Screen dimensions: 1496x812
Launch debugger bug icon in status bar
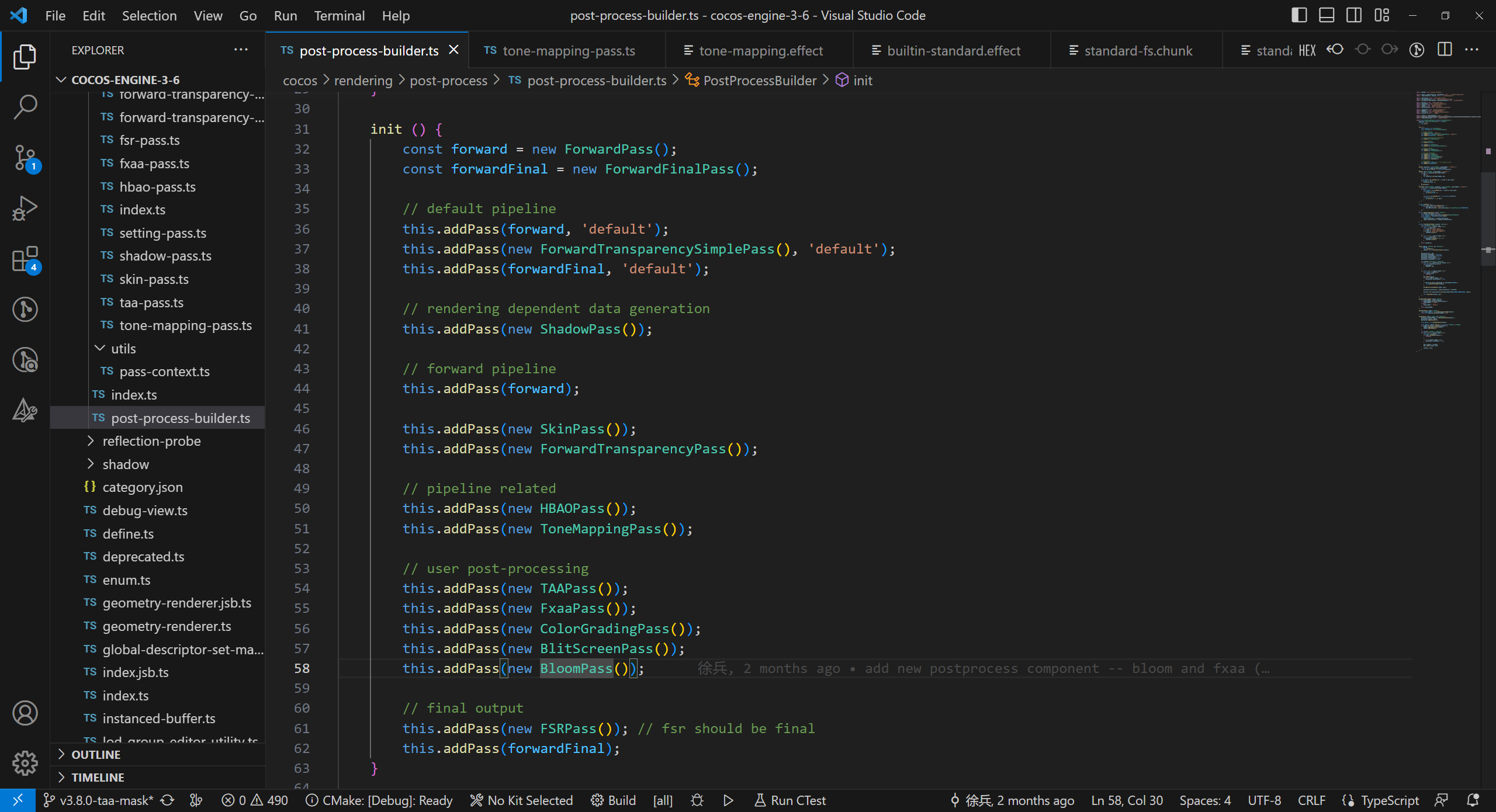[697, 800]
